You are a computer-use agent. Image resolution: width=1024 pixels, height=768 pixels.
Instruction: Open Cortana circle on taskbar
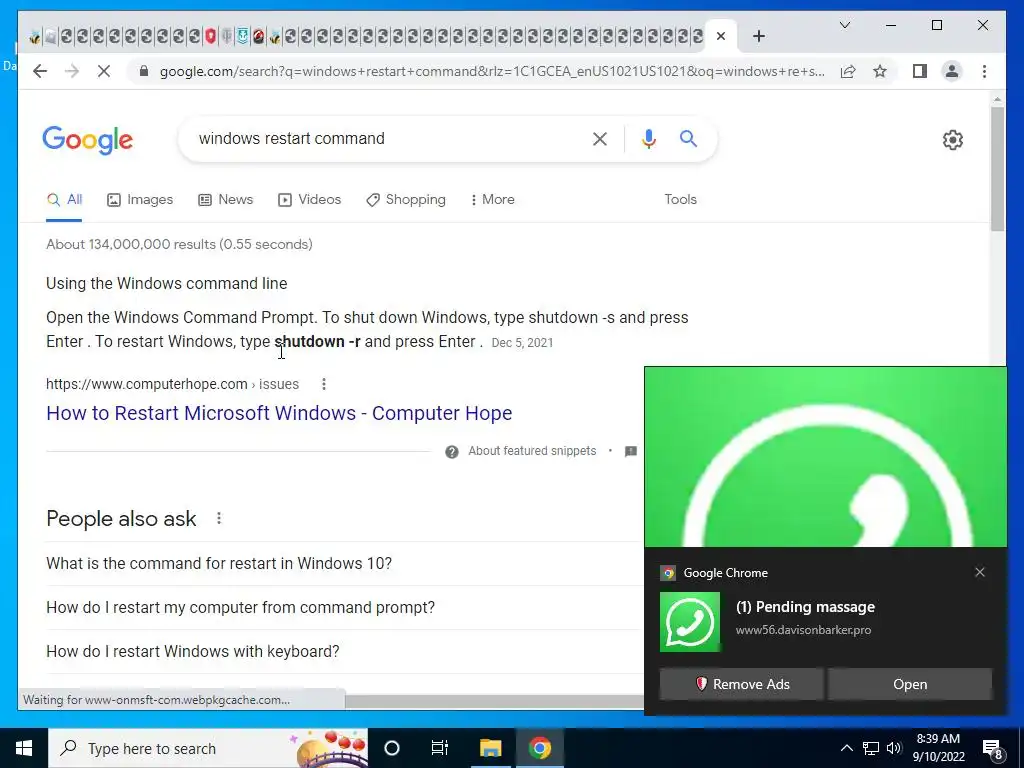[391, 748]
